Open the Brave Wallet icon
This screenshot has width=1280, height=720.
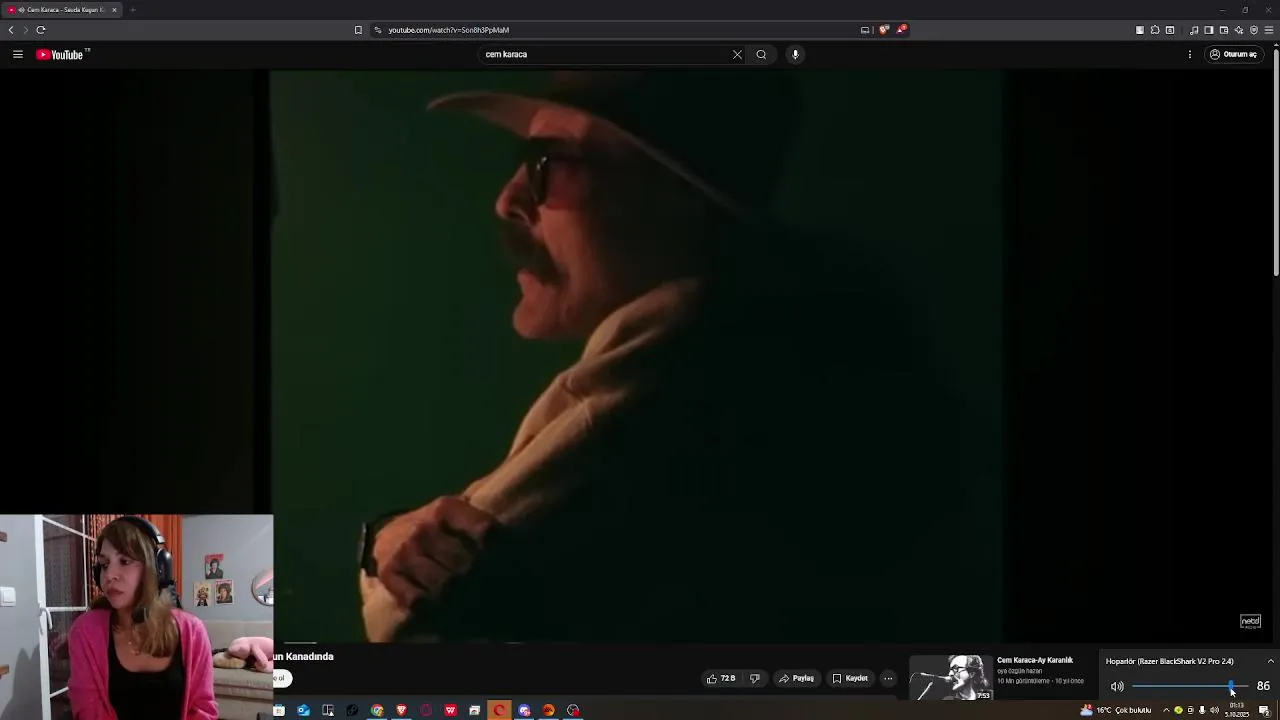pos(1223,30)
